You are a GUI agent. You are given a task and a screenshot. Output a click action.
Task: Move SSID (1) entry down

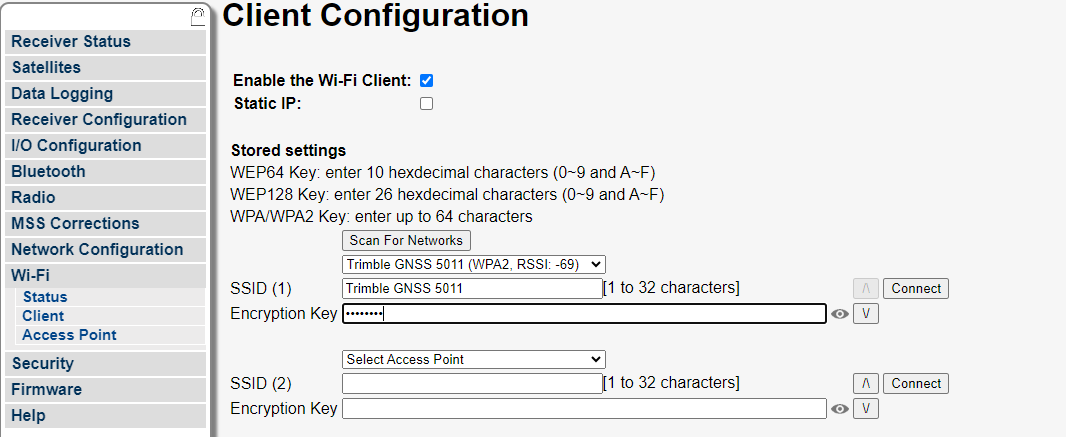click(865, 314)
